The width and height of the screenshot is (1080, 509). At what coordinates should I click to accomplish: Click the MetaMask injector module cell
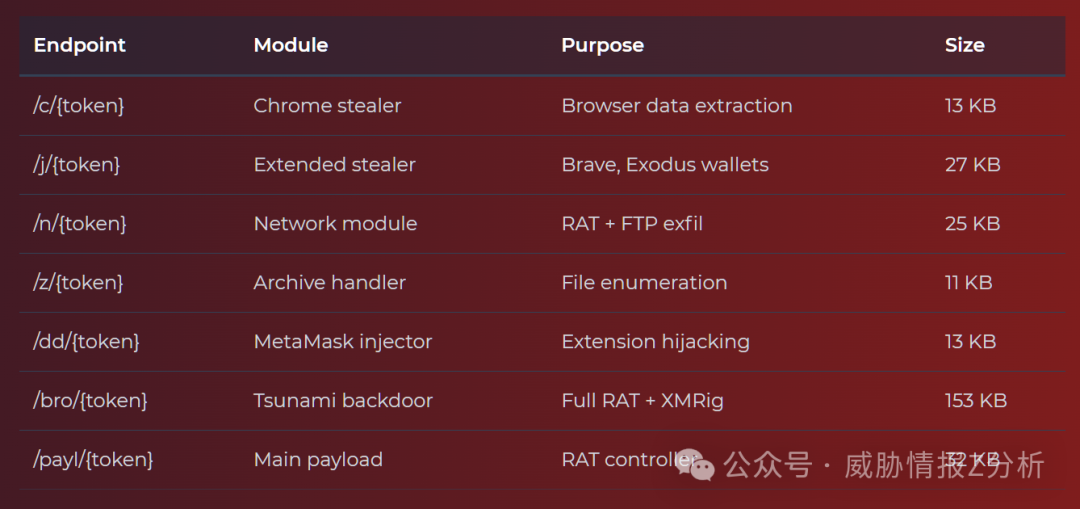(343, 341)
